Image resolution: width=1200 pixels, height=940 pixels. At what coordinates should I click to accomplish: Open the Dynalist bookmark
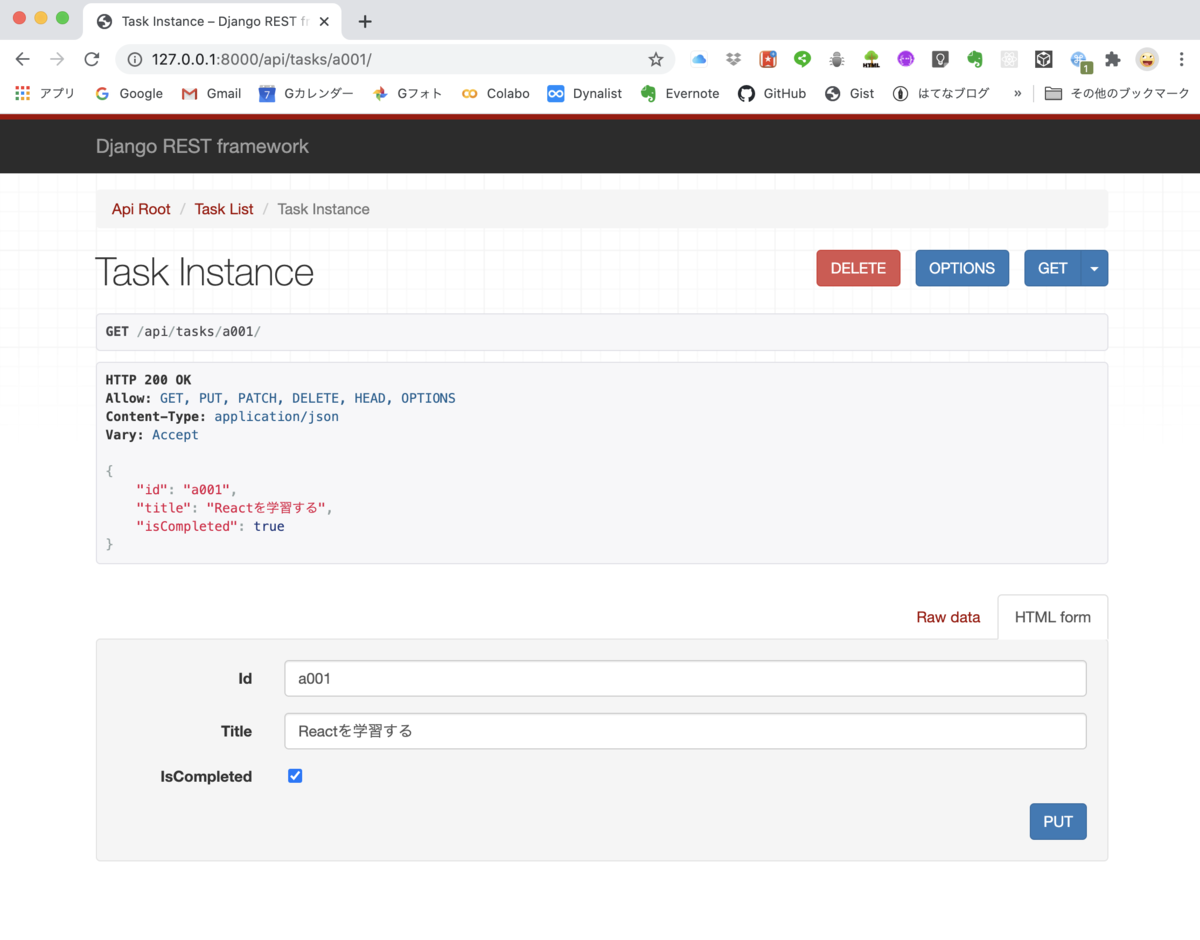click(585, 93)
